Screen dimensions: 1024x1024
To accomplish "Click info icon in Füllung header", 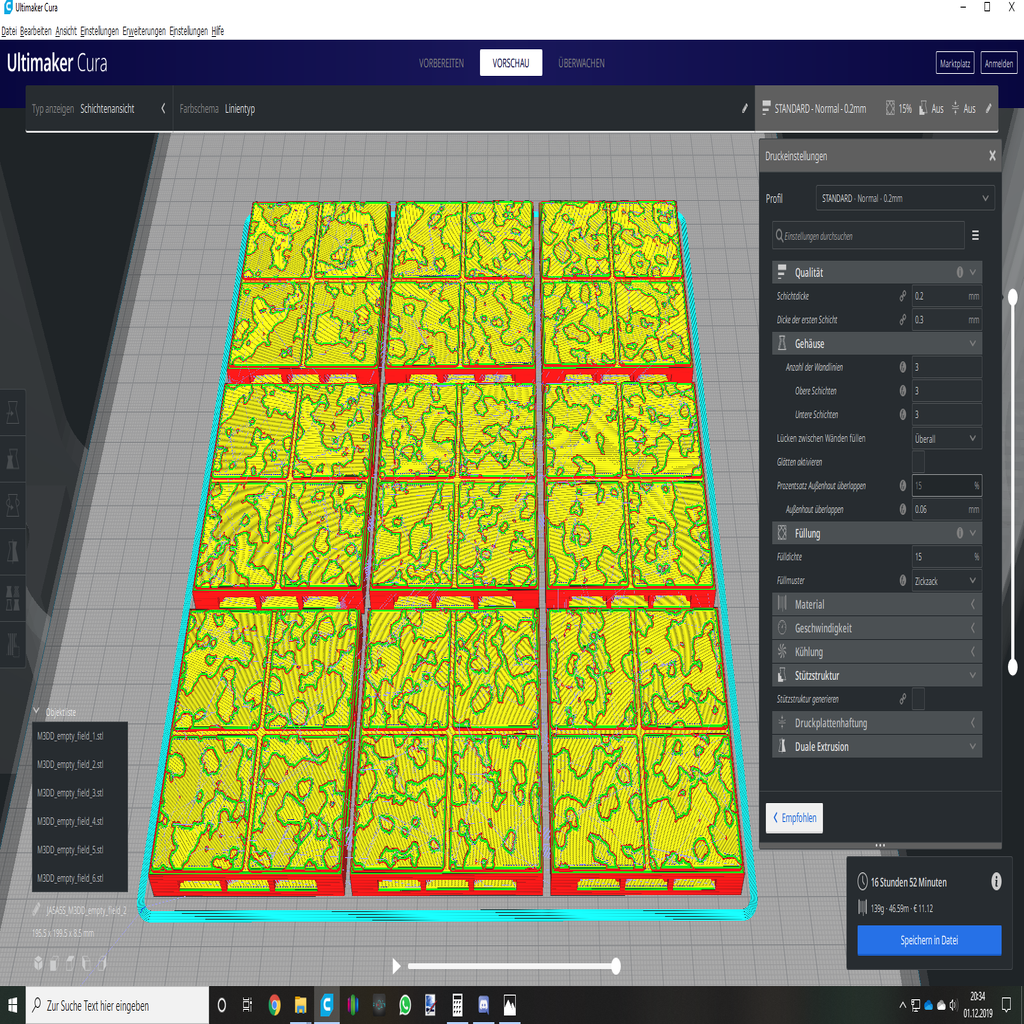I will click(x=959, y=533).
